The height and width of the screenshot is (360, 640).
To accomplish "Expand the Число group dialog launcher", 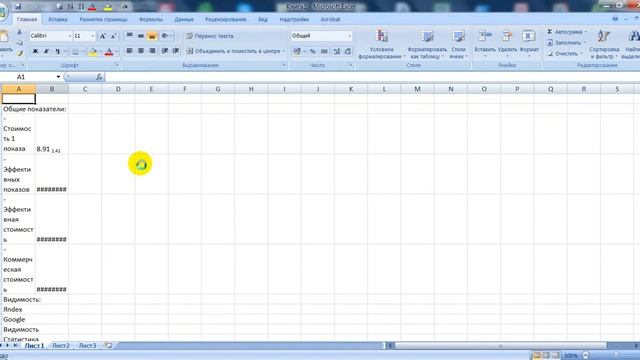I will pos(350,65).
